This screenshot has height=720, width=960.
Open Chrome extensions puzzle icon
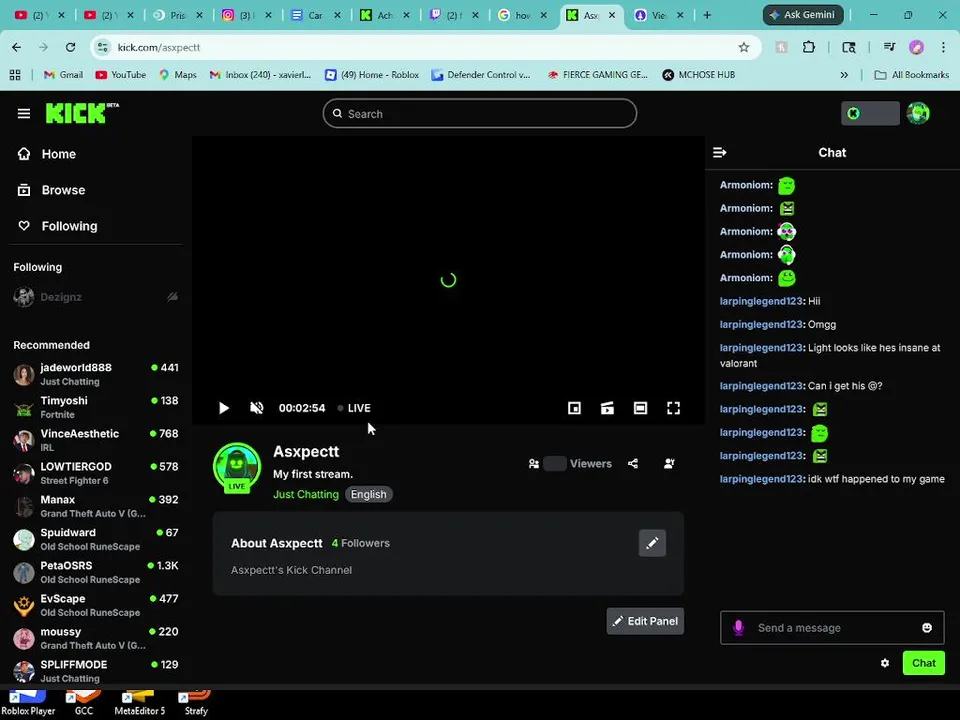(809, 47)
